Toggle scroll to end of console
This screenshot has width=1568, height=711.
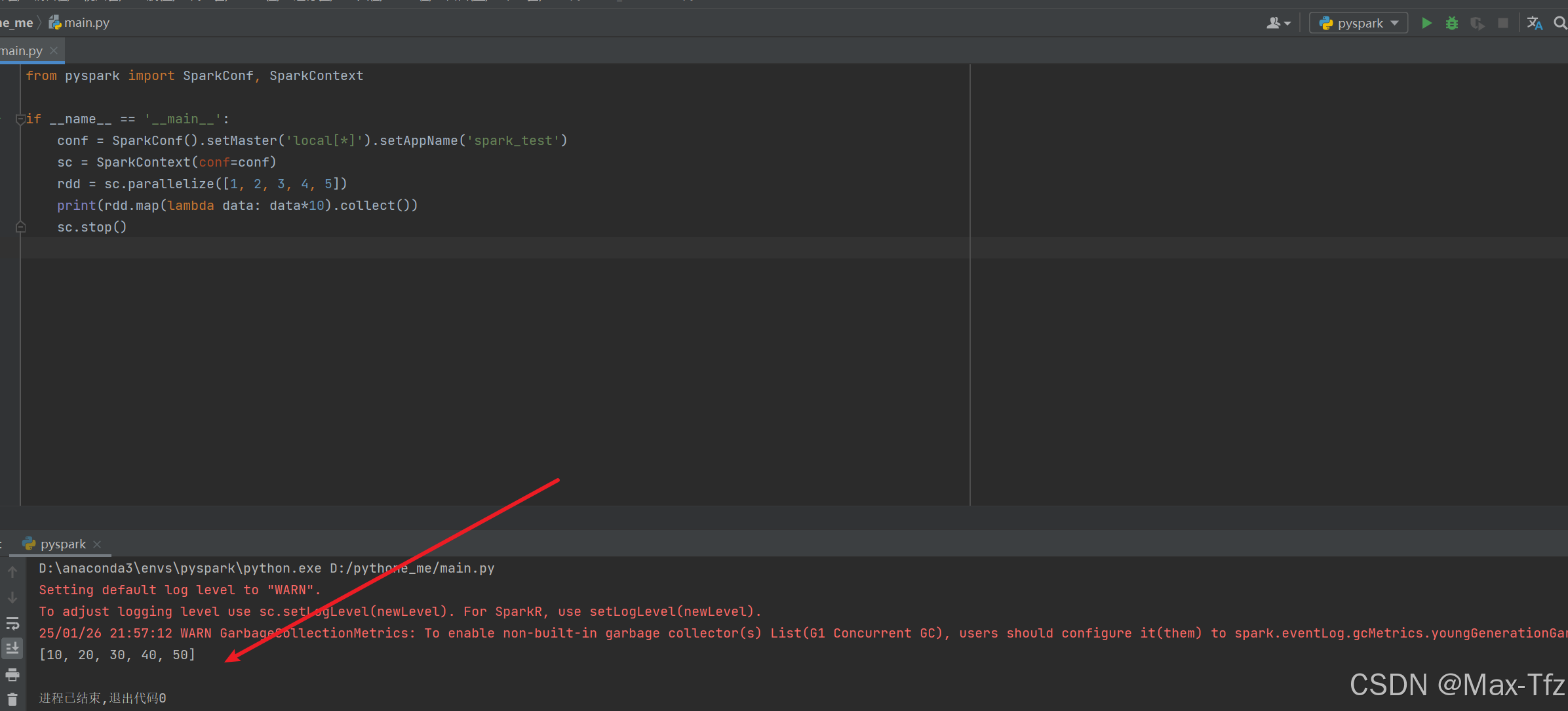[12, 649]
